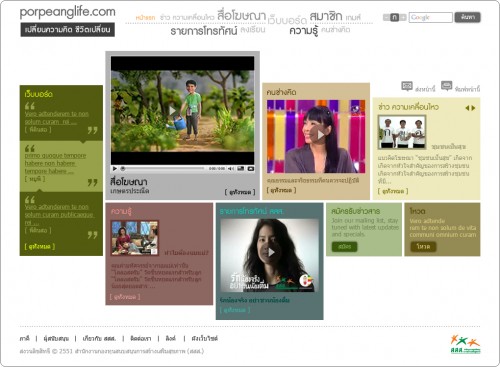Open สื่อโฆษณา in the top navigation
The width and height of the screenshot is (500, 367).
pyautogui.click(x=242, y=16)
